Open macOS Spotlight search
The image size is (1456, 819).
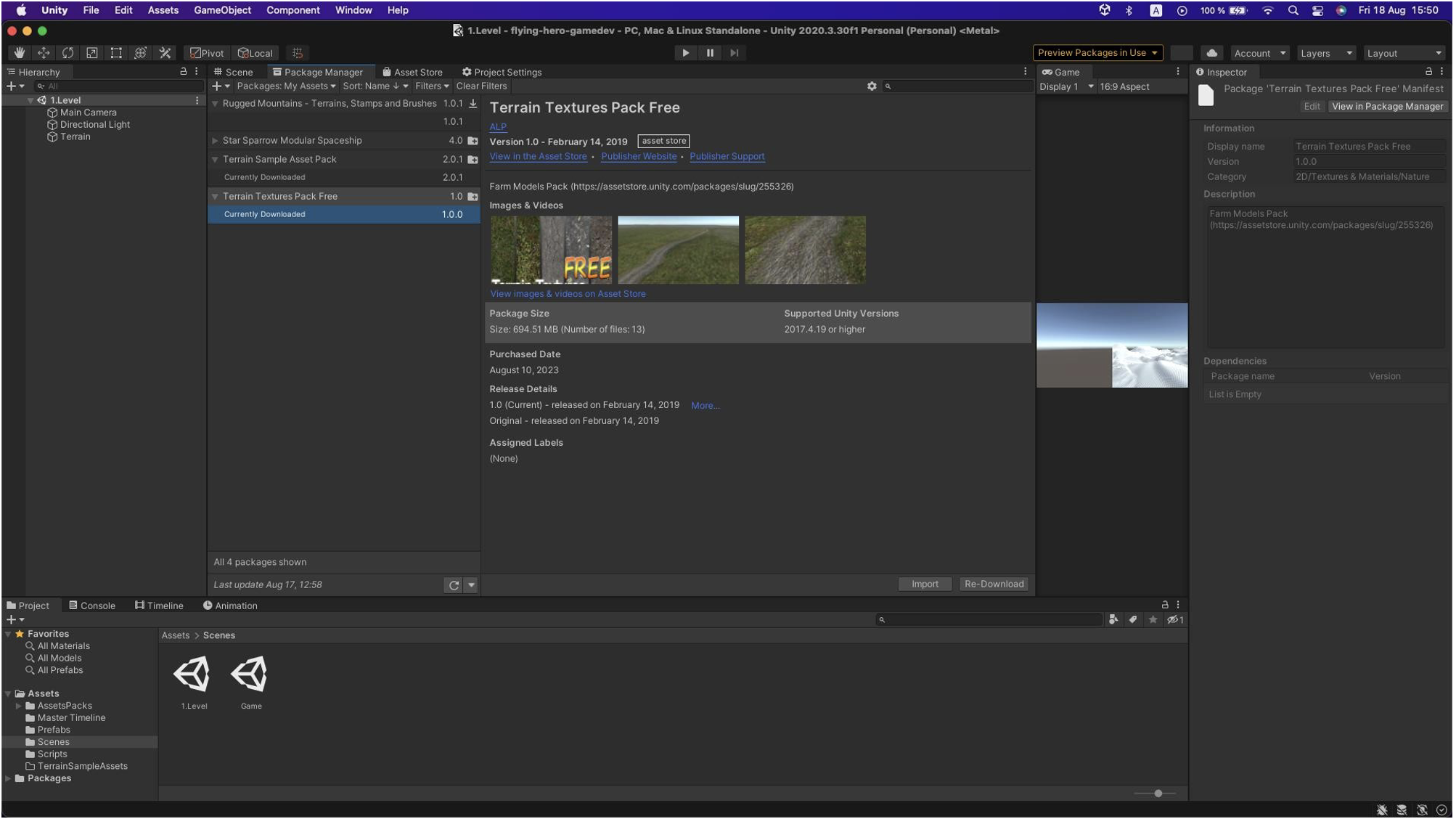(1293, 10)
